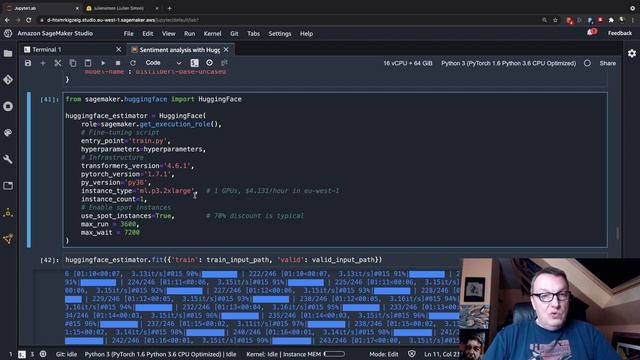Image resolution: width=640 pixels, height=360 pixels.
Task: Click the Feedback button
Action: (x=620, y=33)
